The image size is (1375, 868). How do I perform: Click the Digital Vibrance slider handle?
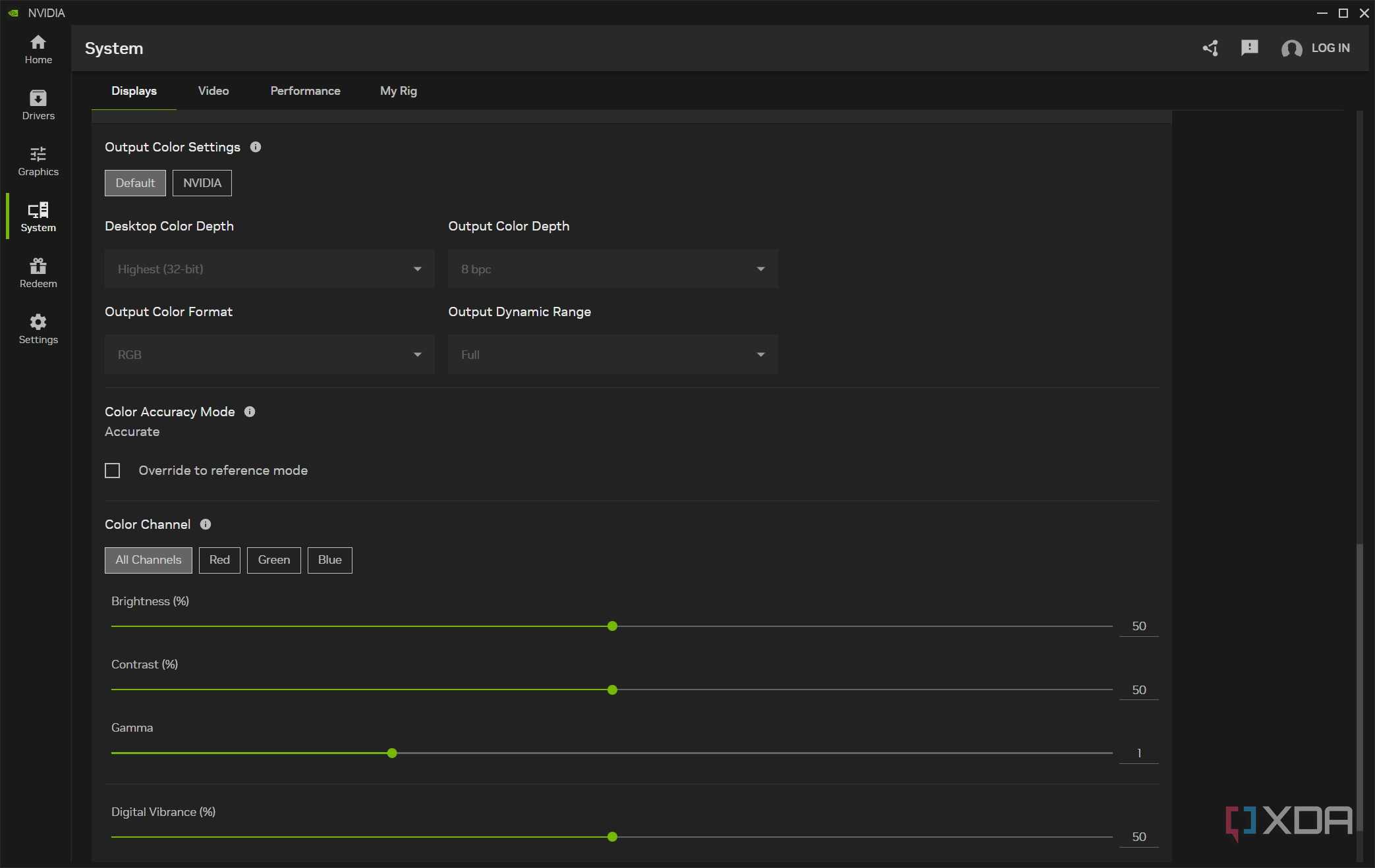613,837
